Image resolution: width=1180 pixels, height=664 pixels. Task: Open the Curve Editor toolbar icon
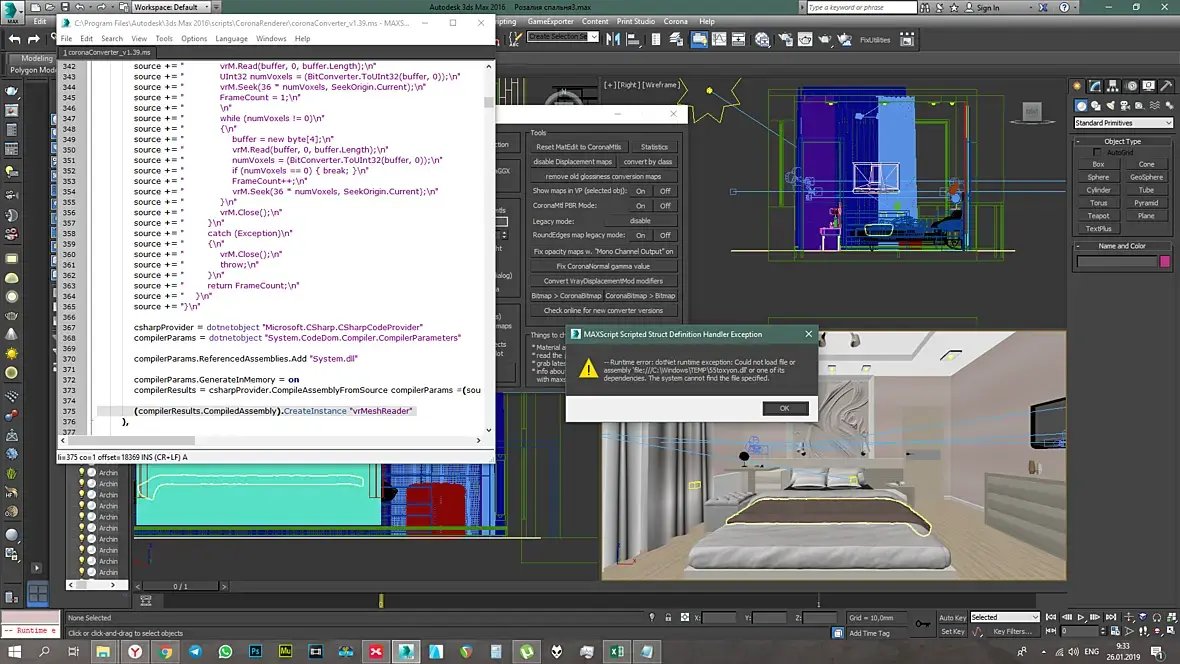tap(721, 40)
